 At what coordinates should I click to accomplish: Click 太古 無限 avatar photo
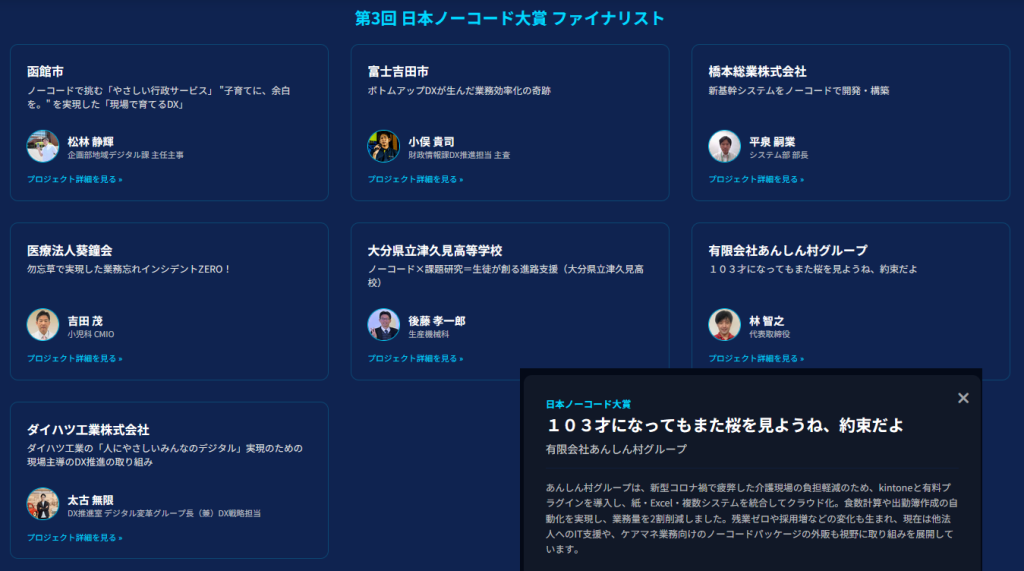[x=42, y=504]
